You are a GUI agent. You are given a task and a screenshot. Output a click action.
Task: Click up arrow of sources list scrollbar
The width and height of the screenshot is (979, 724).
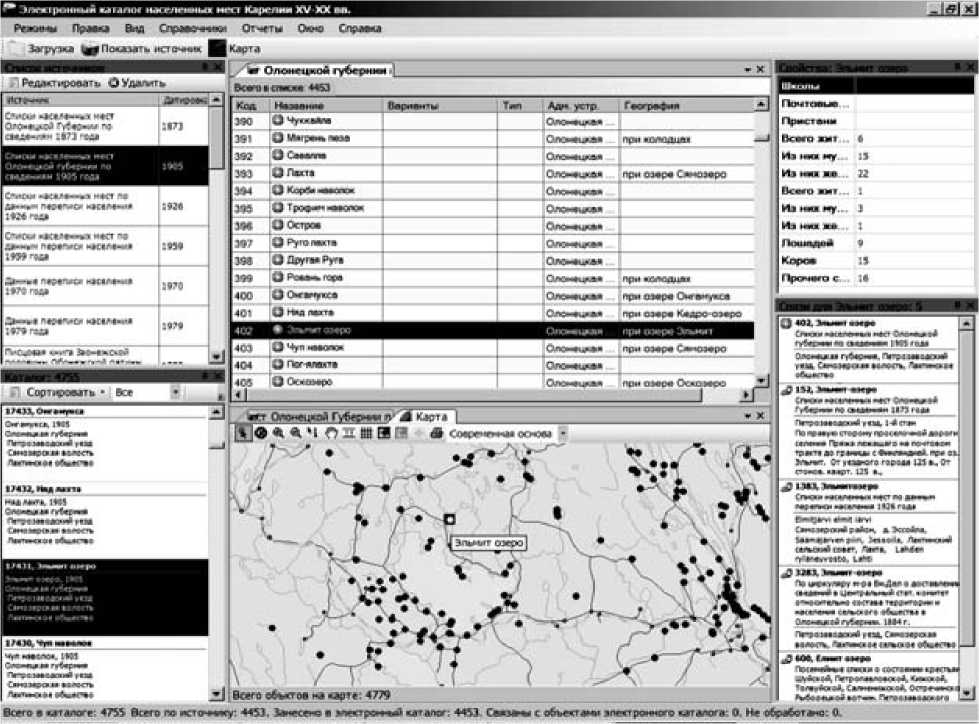tap(216, 100)
